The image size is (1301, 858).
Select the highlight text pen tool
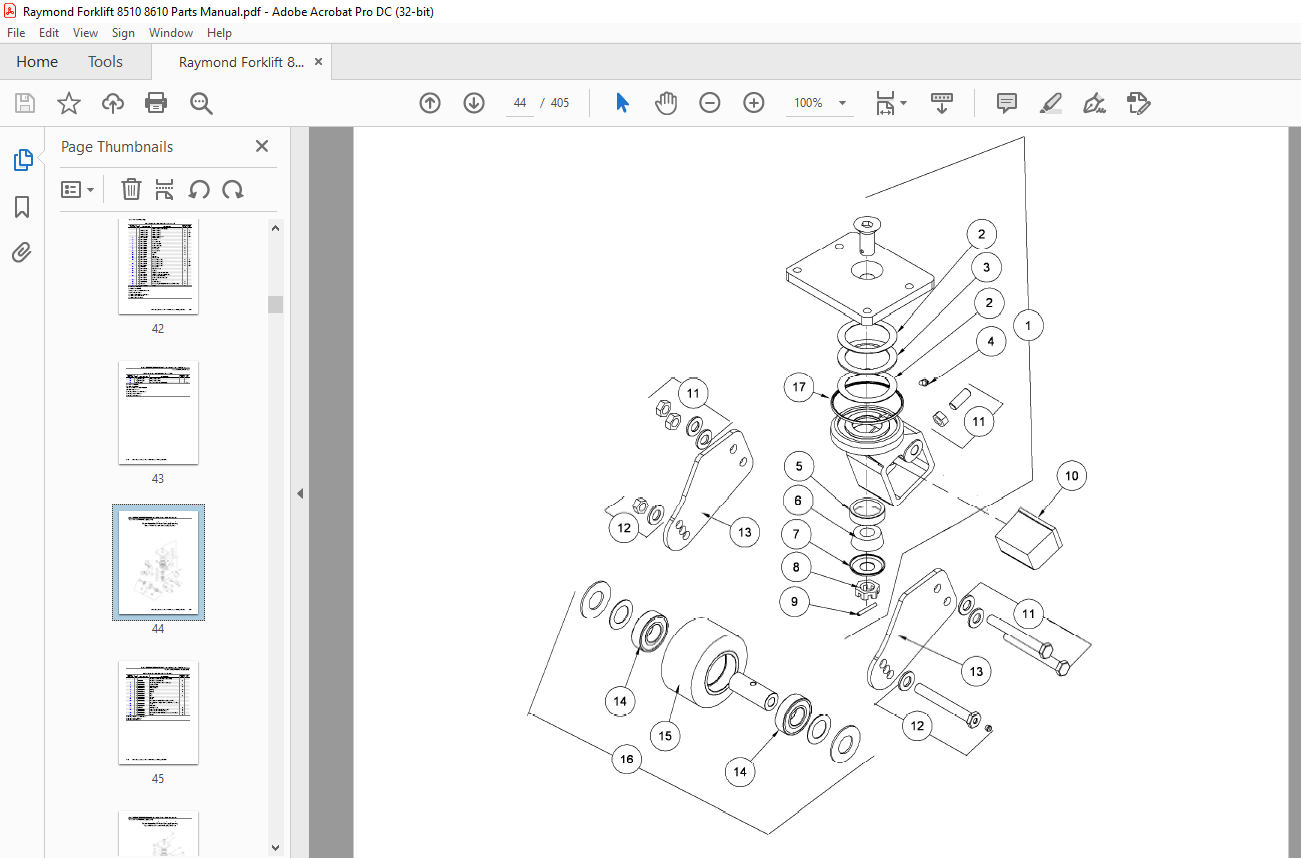click(1050, 103)
